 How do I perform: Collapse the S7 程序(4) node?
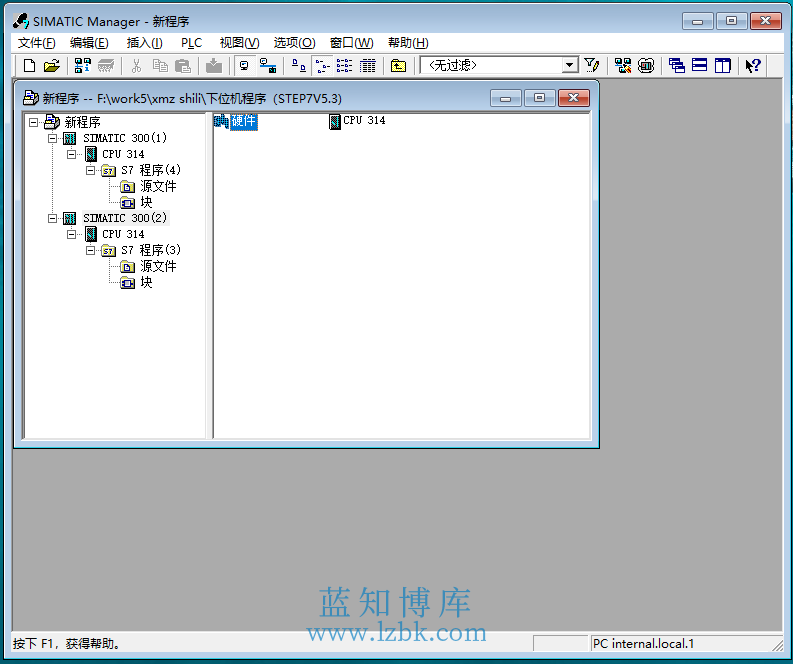coord(91,170)
